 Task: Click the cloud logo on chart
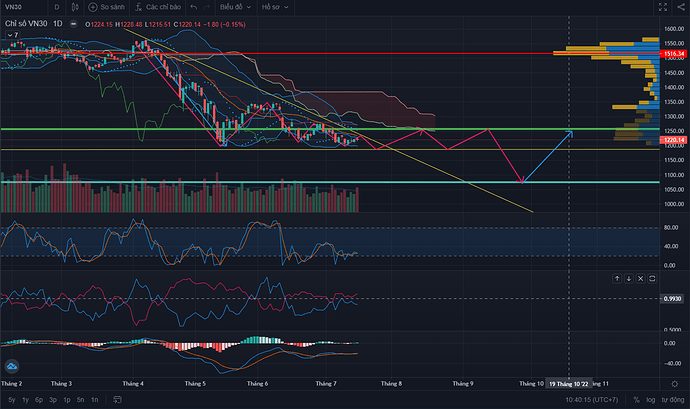tap(14, 367)
